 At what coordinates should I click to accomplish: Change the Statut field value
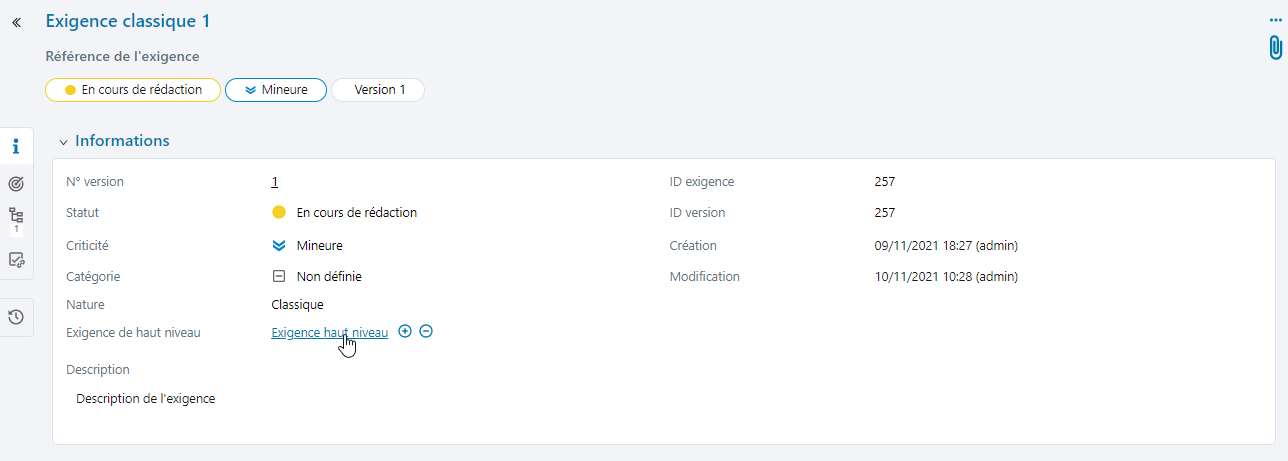[x=356, y=213]
